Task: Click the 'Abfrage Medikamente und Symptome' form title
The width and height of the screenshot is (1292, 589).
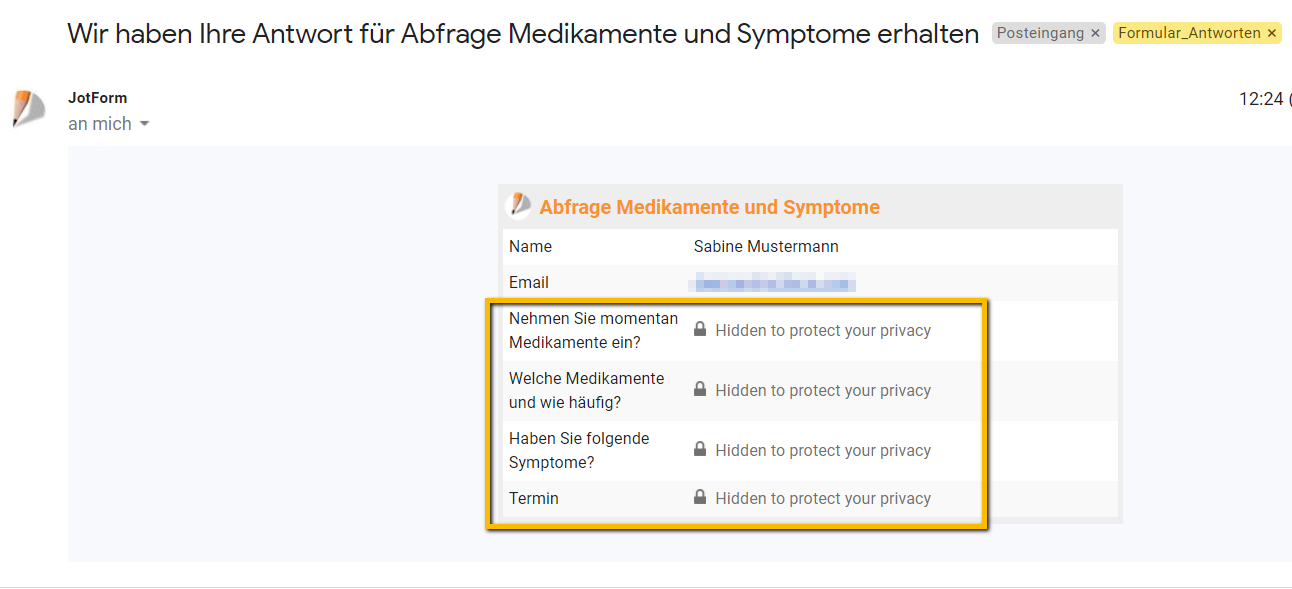Action: [709, 208]
